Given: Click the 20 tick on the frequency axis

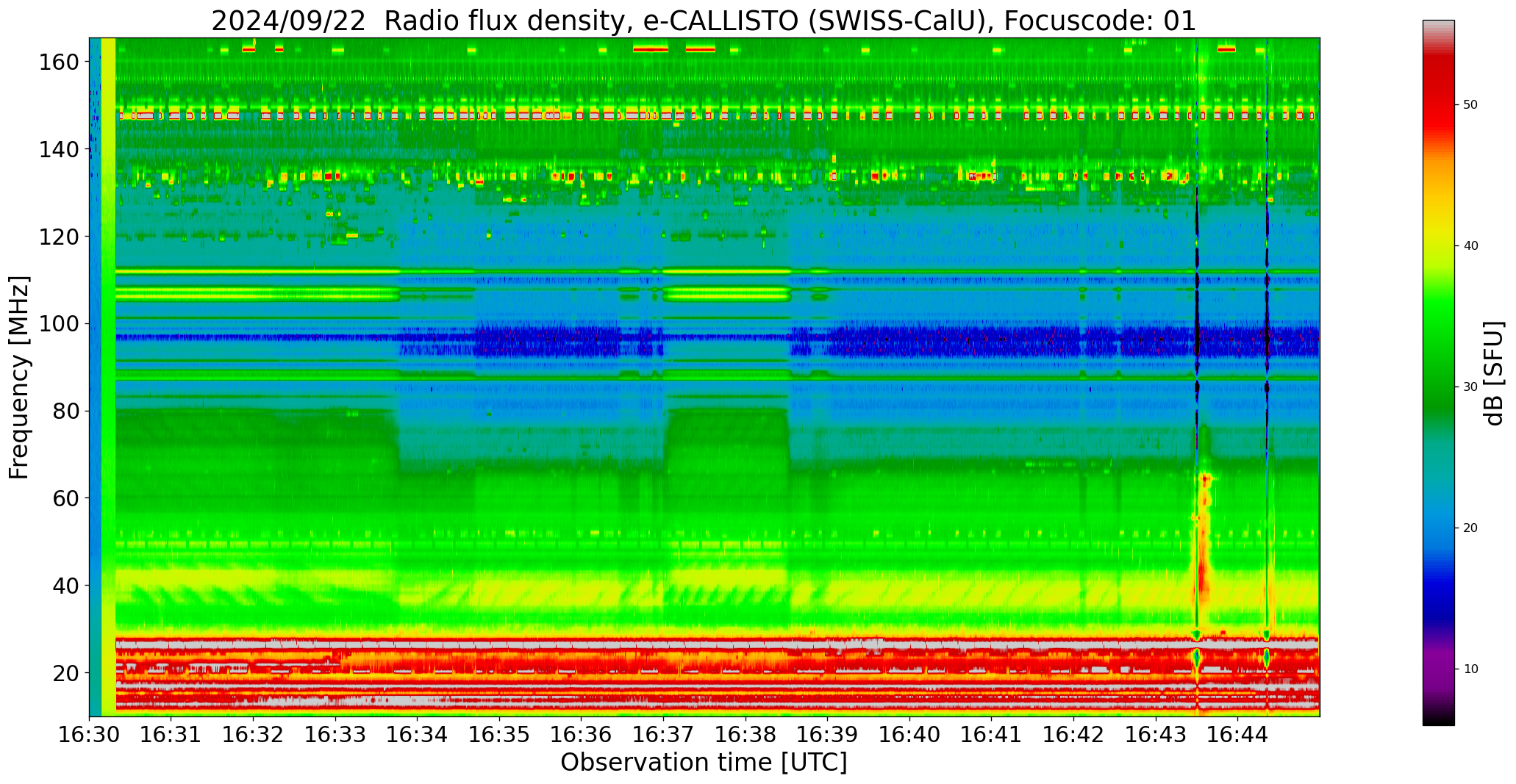Looking at the screenshot, I should (x=65, y=673).
